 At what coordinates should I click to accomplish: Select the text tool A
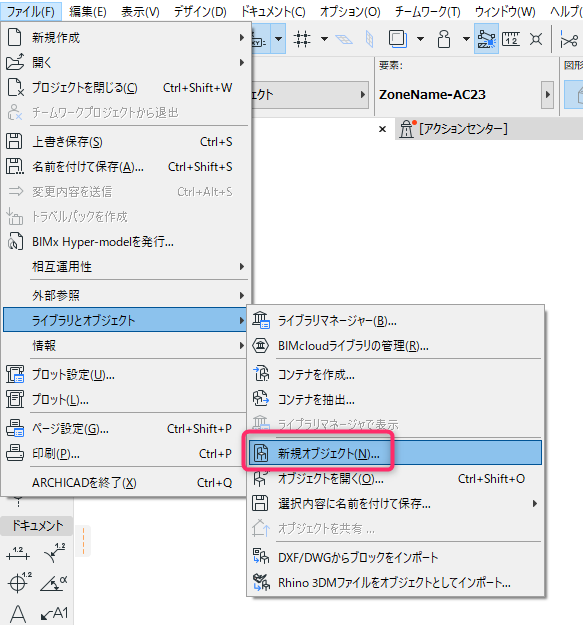(18, 613)
